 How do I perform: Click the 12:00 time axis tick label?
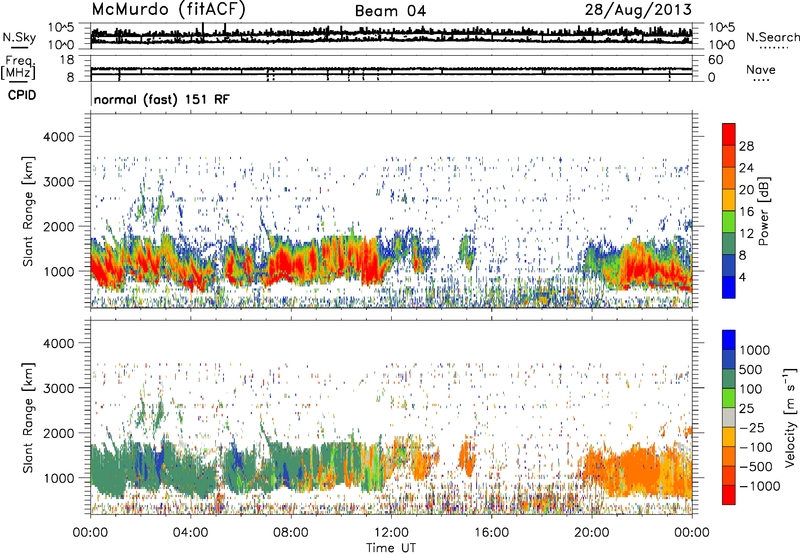[x=391, y=533]
